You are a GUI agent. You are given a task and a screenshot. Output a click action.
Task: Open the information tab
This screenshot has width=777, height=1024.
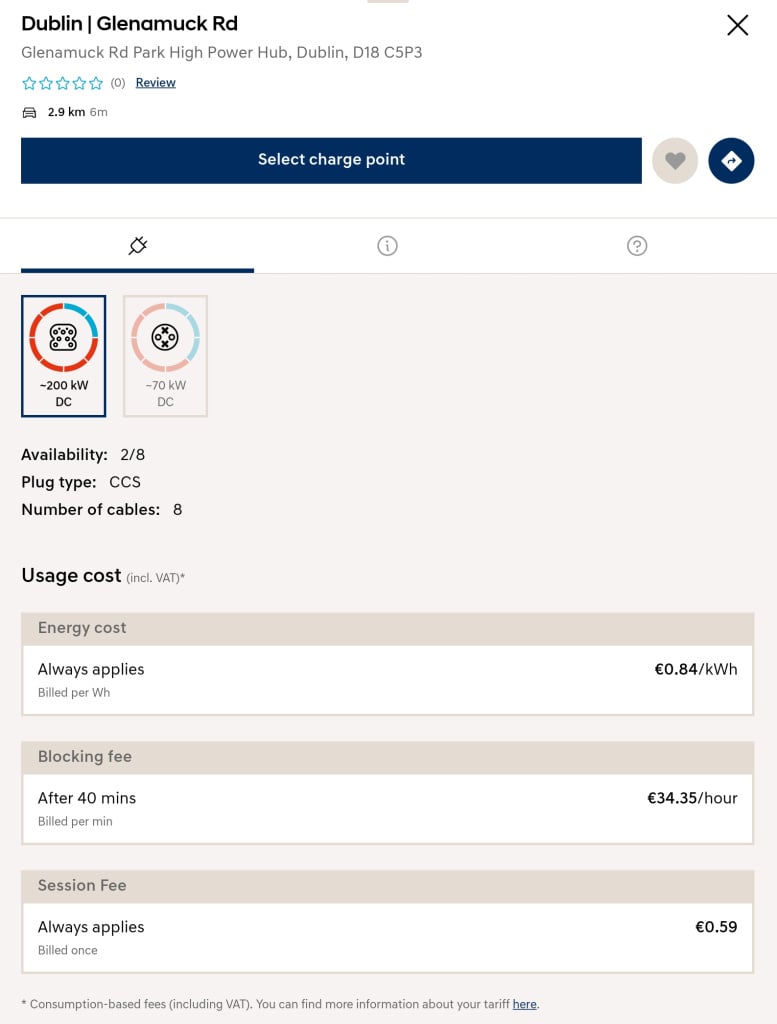click(x=388, y=245)
